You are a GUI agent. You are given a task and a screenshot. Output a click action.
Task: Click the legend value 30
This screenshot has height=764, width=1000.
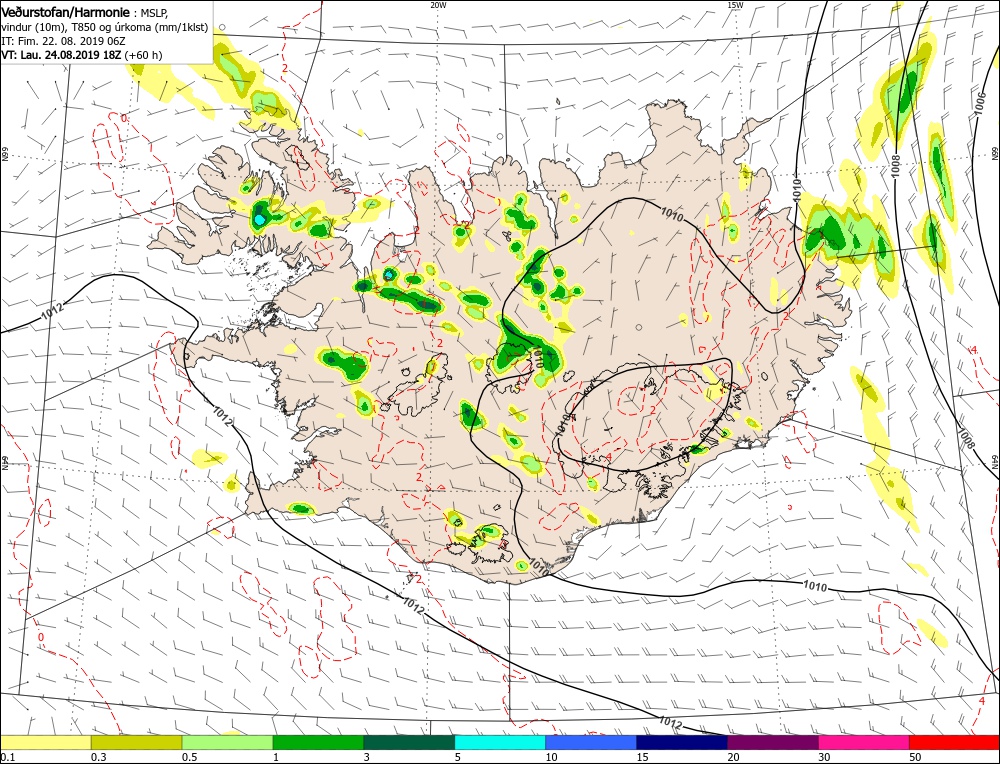[824, 757]
